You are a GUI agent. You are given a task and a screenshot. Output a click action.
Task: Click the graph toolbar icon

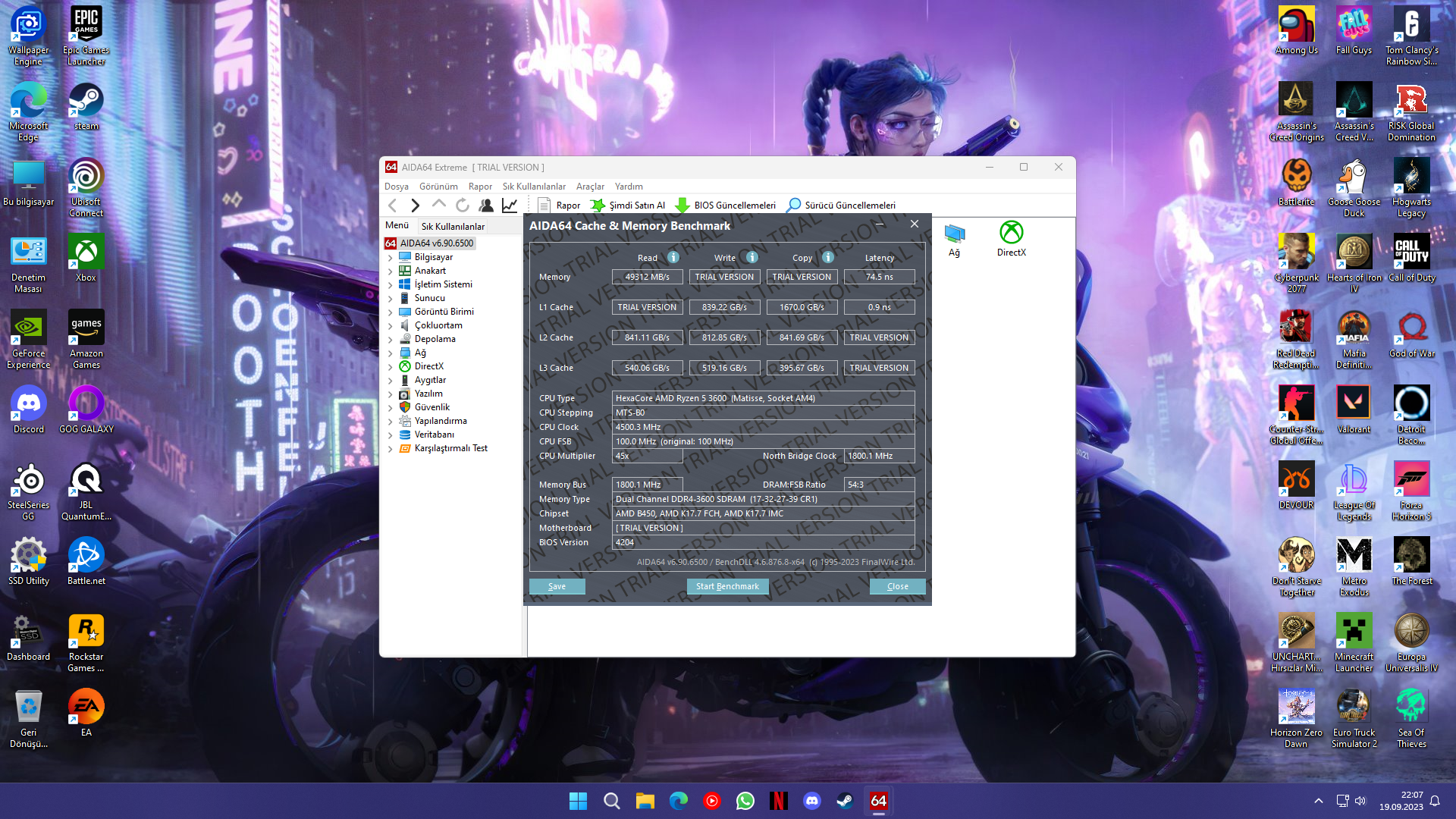click(x=510, y=206)
